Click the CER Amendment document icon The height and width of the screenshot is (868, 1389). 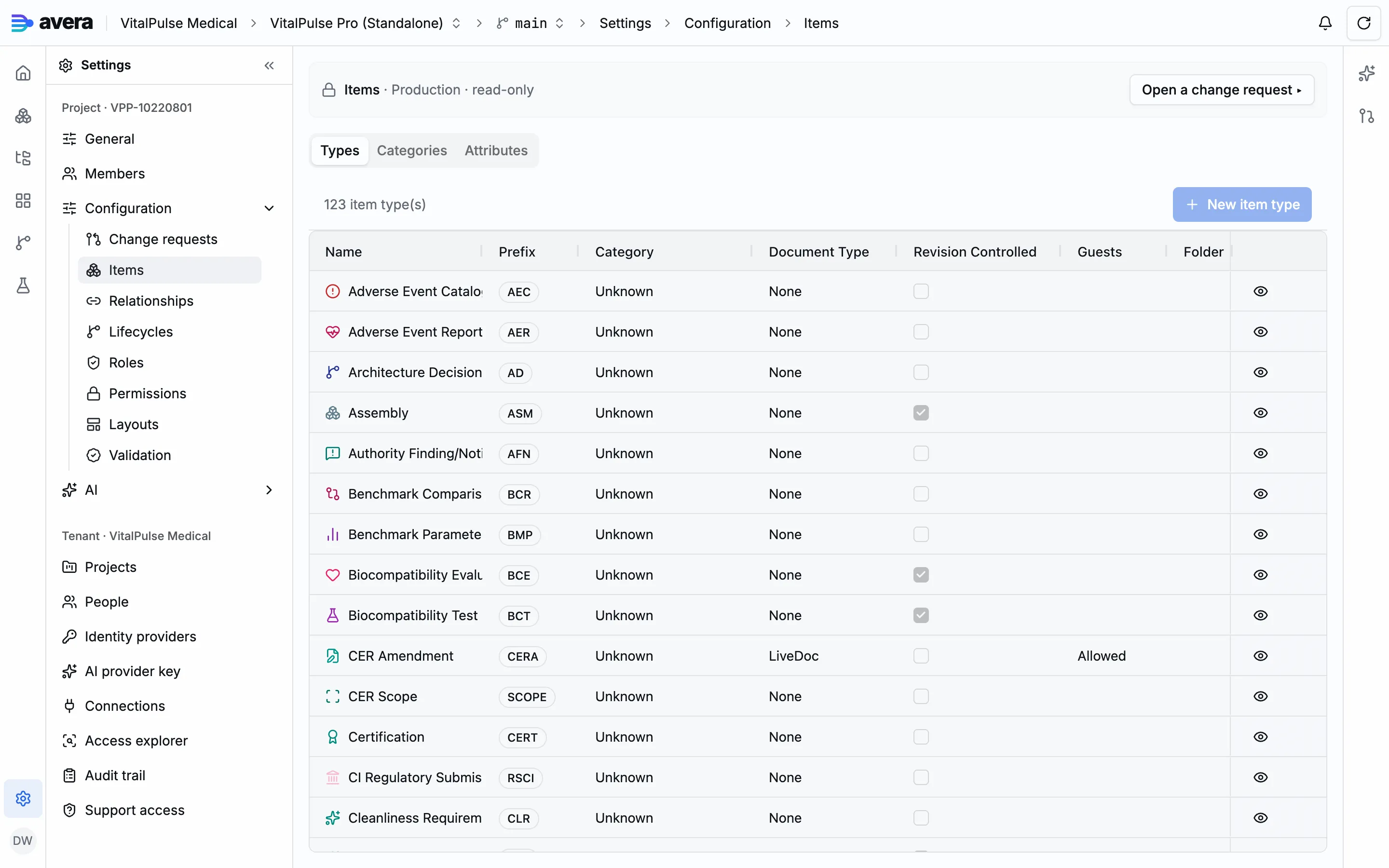(333, 656)
